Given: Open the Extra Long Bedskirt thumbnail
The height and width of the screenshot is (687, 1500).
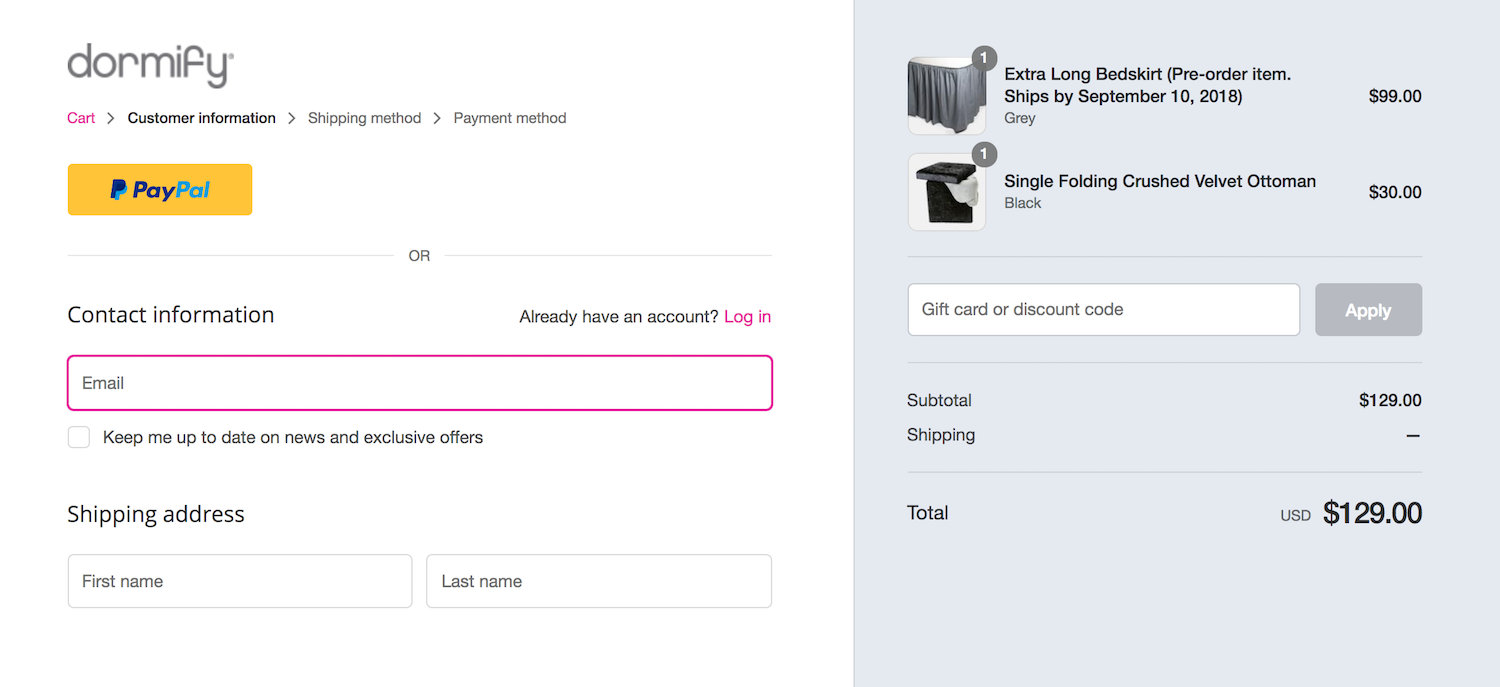Looking at the screenshot, I should [946, 96].
